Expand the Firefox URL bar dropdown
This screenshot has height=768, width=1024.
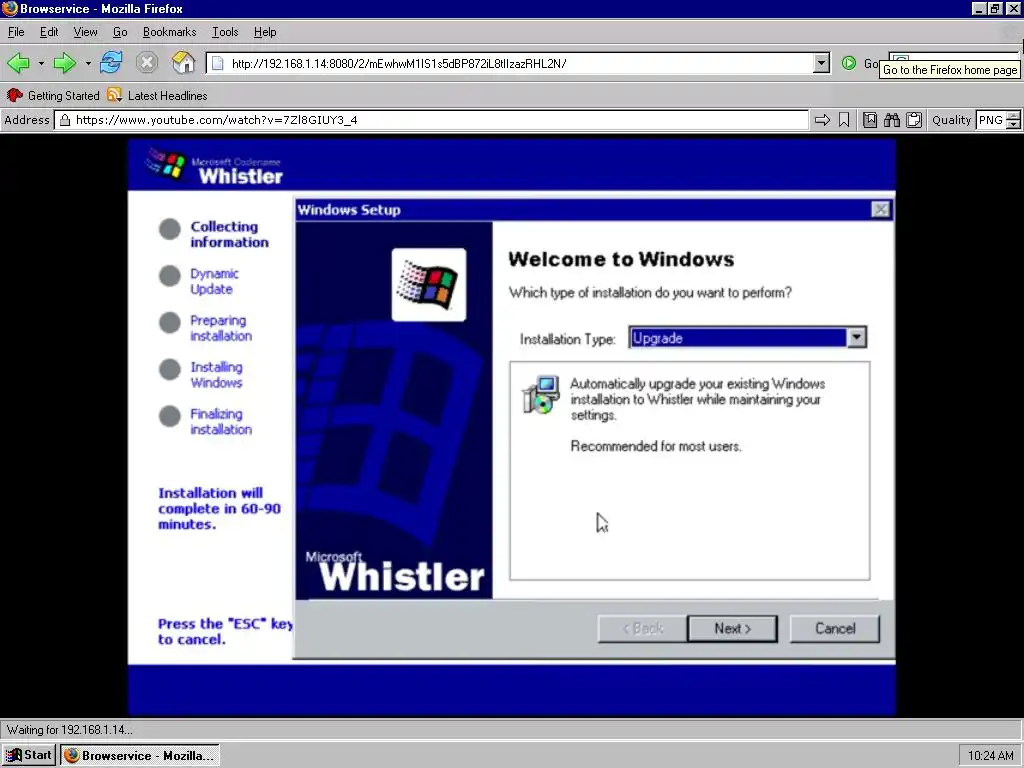click(822, 63)
